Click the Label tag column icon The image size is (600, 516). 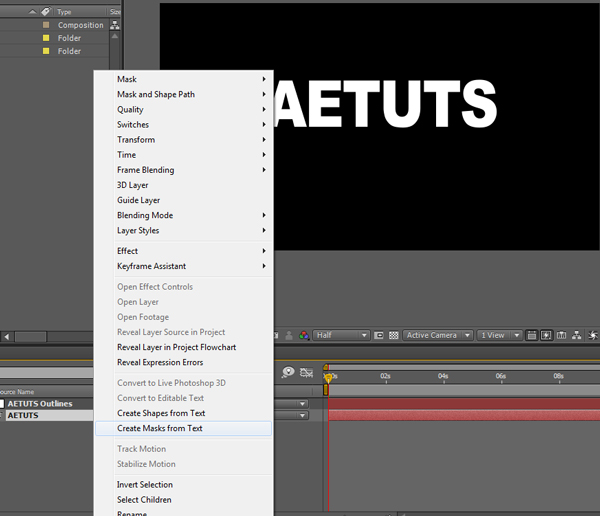coord(46,12)
